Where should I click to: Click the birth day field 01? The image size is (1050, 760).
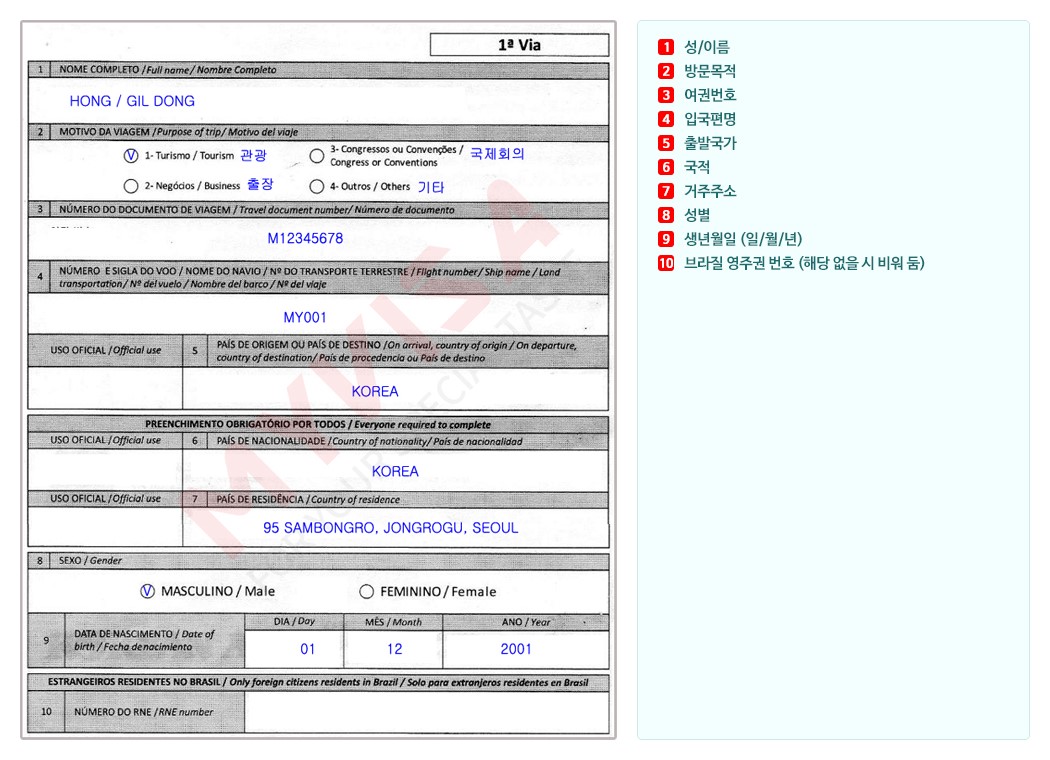[x=294, y=649]
